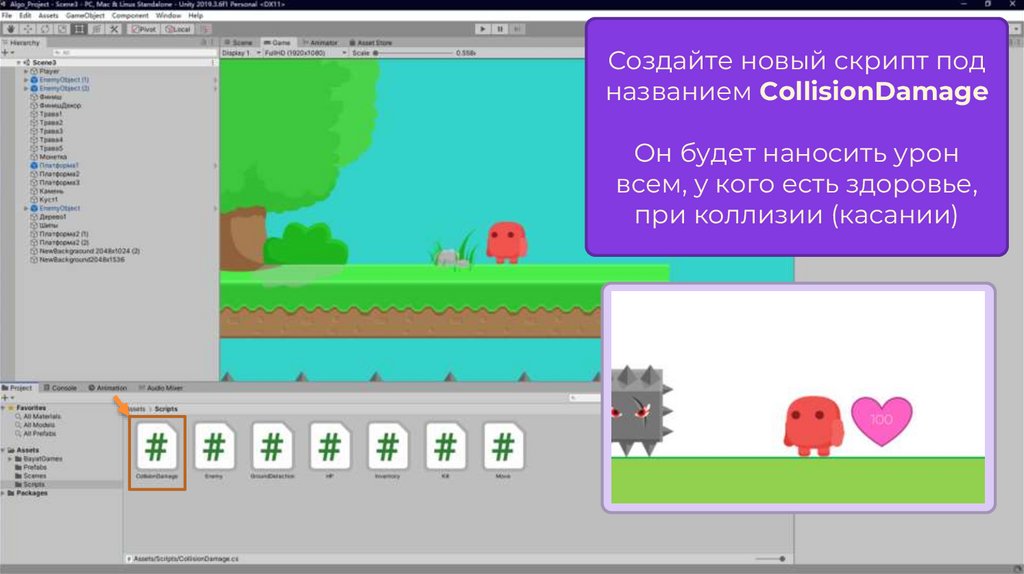Viewport: 1024px width, 574px height.
Task: Open the Asset Store tab
Action: point(370,42)
